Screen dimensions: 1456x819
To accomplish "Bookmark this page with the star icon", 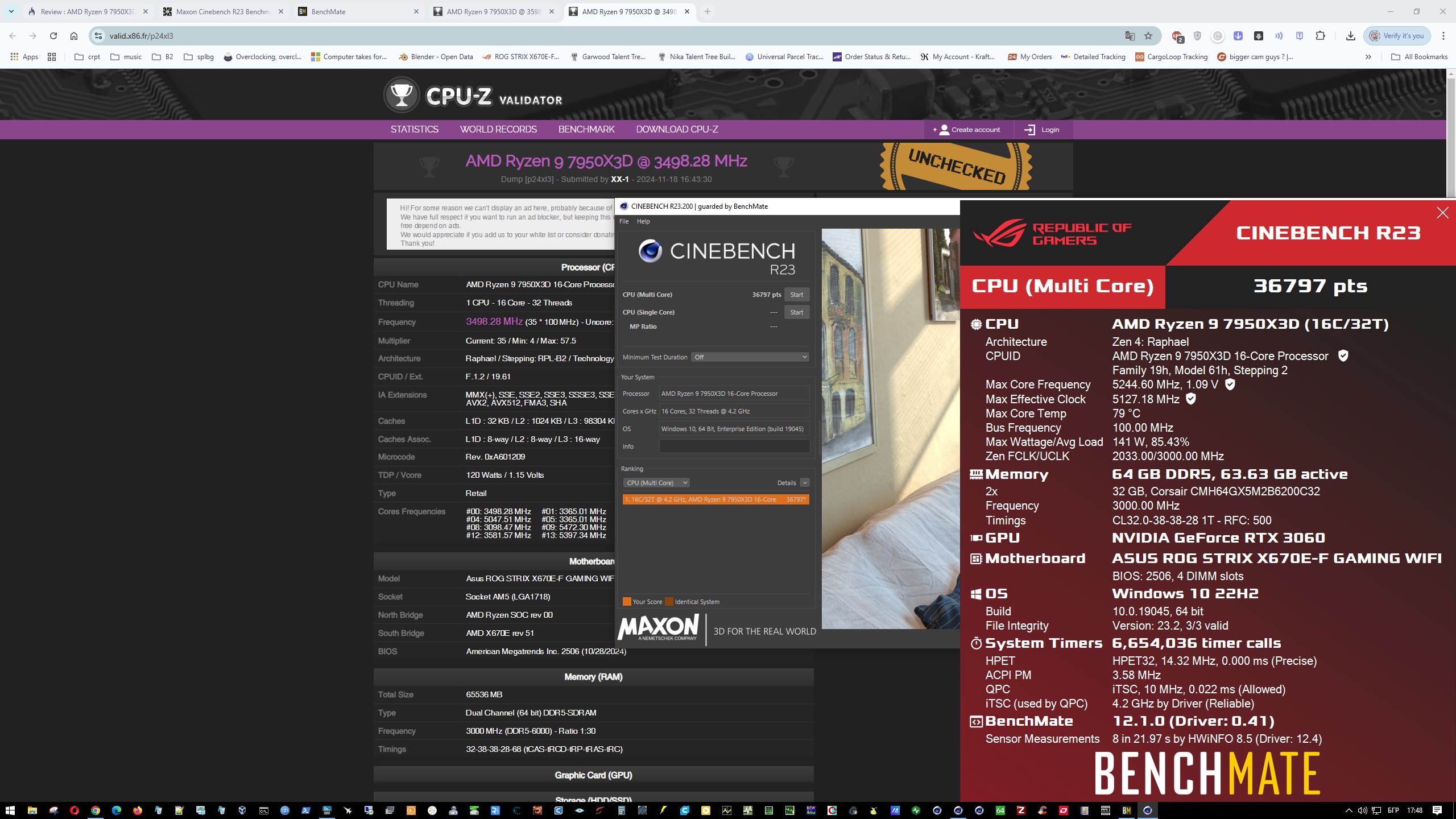I will pos(1148,36).
